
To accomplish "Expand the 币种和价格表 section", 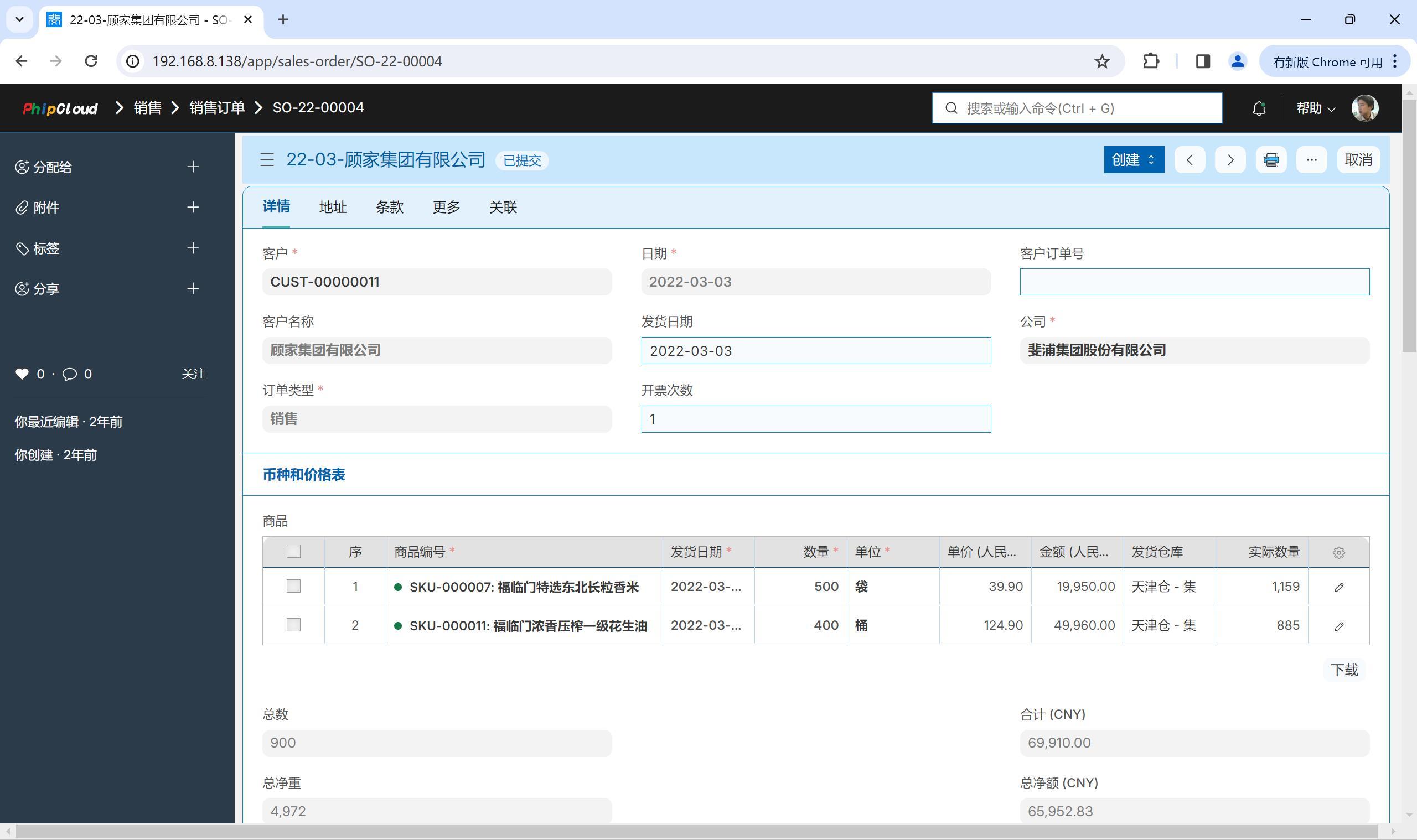I will 304,475.
